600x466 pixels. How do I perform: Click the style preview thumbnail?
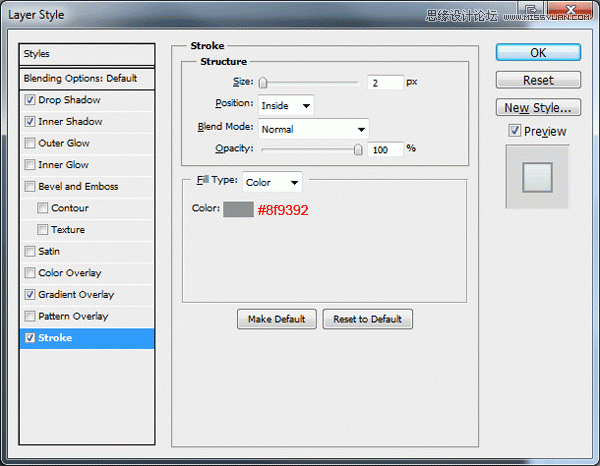(x=537, y=177)
